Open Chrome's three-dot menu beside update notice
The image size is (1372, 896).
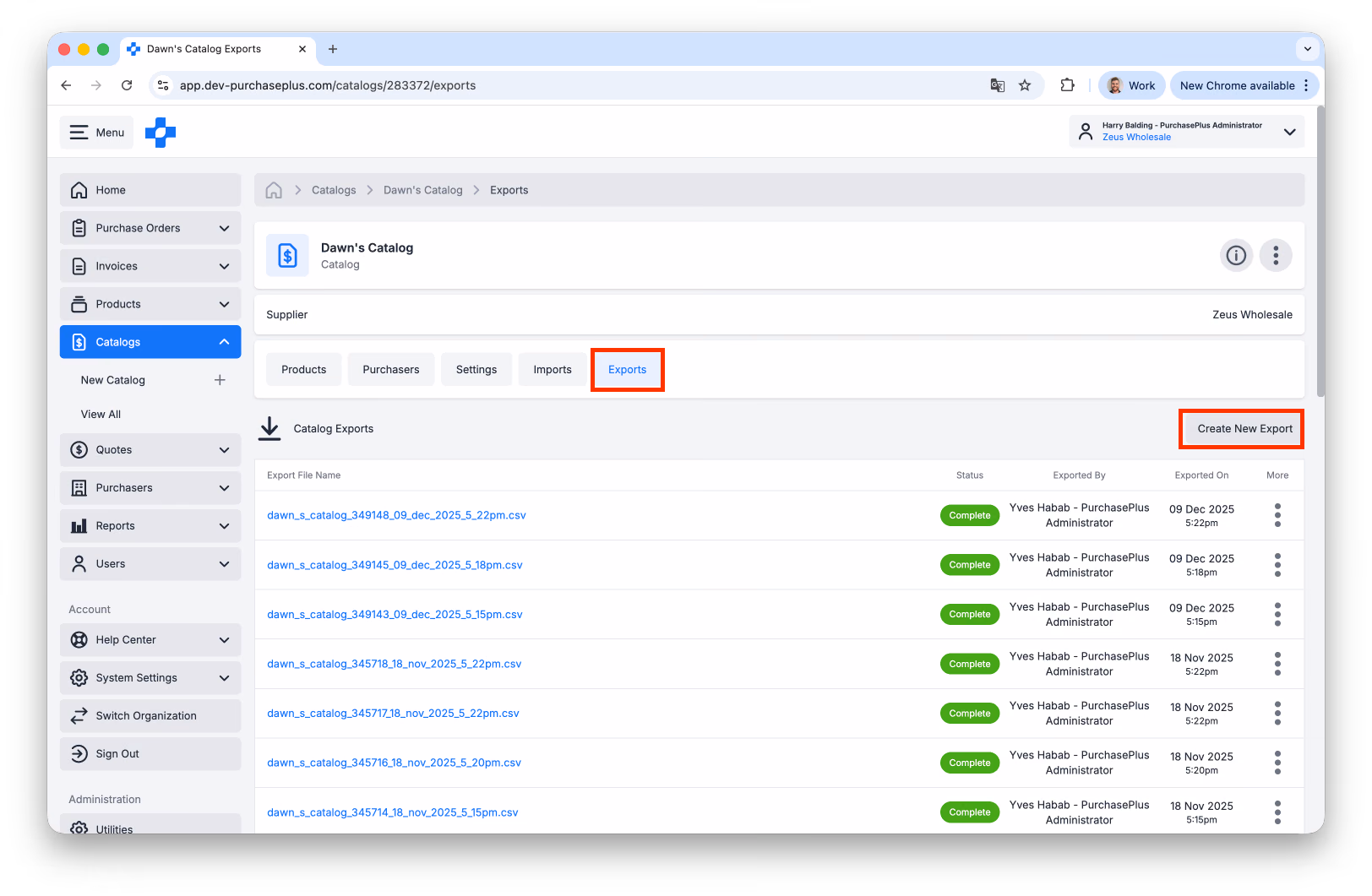[1306, 85]
